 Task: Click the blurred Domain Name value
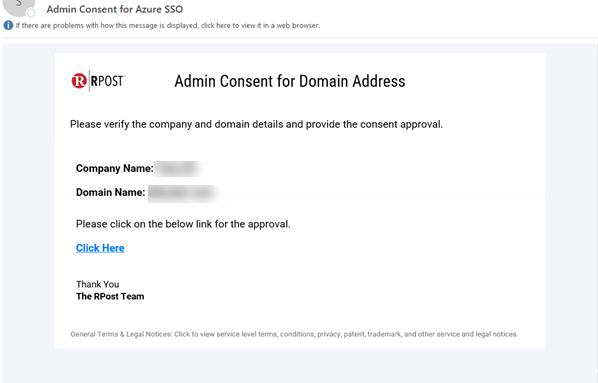[x=181, y=193]
